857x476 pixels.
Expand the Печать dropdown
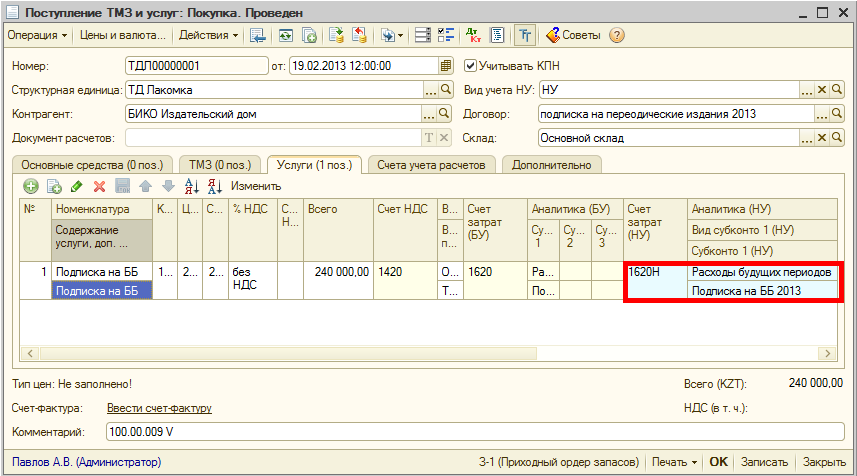[673, 462]
